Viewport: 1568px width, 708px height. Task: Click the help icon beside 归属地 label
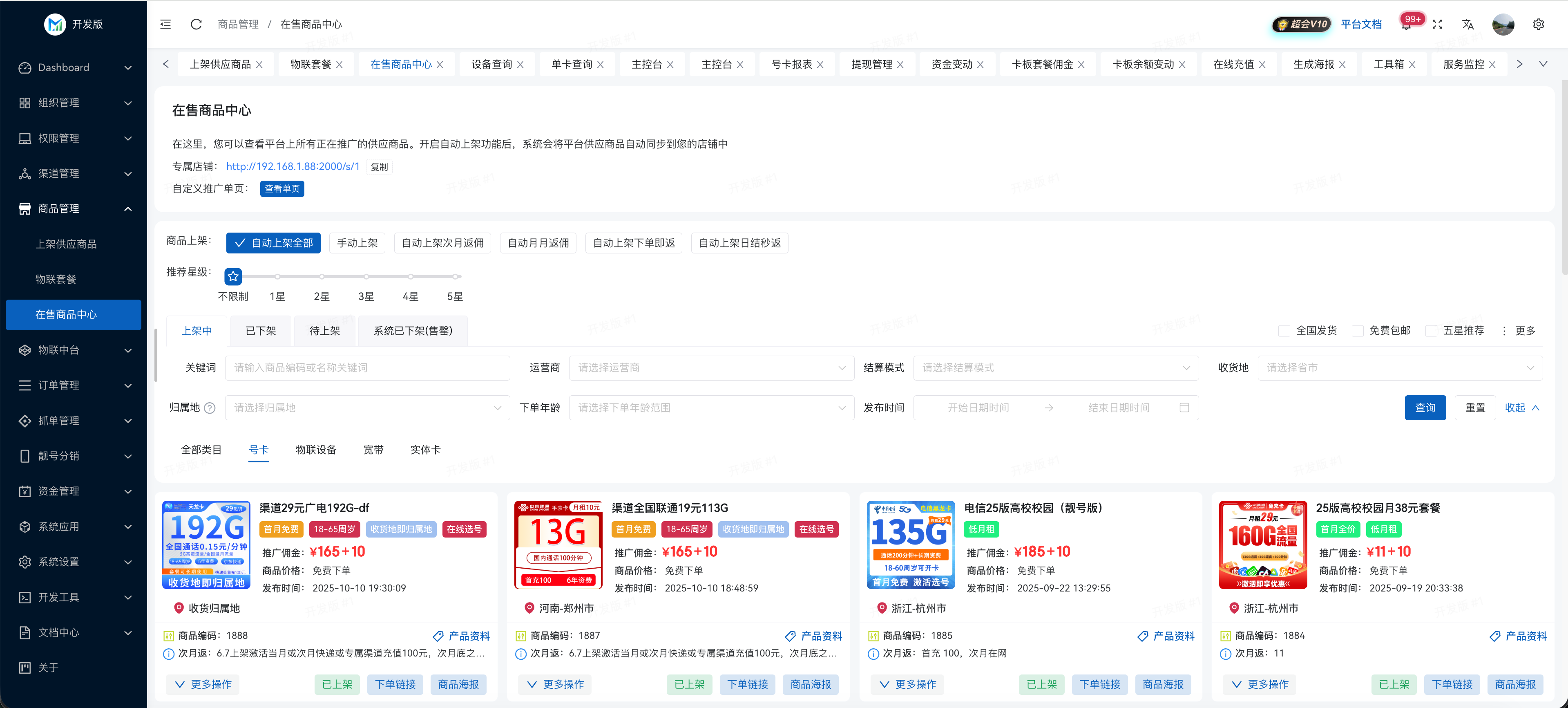pyautogui.click(x=210, y=408)
